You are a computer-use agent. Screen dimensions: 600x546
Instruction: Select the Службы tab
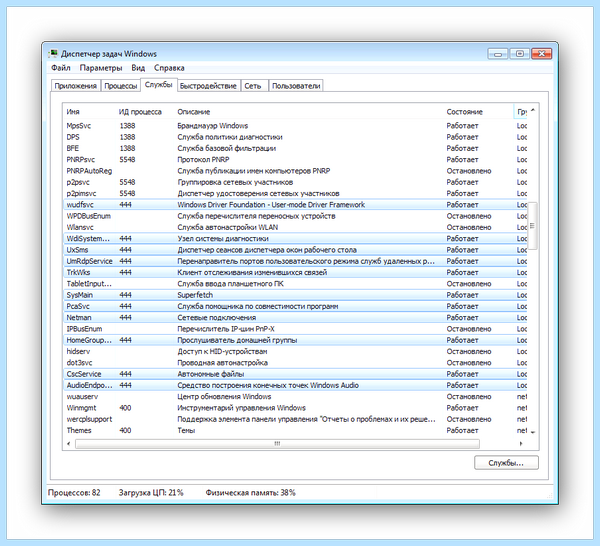click(x=159, y=85)
